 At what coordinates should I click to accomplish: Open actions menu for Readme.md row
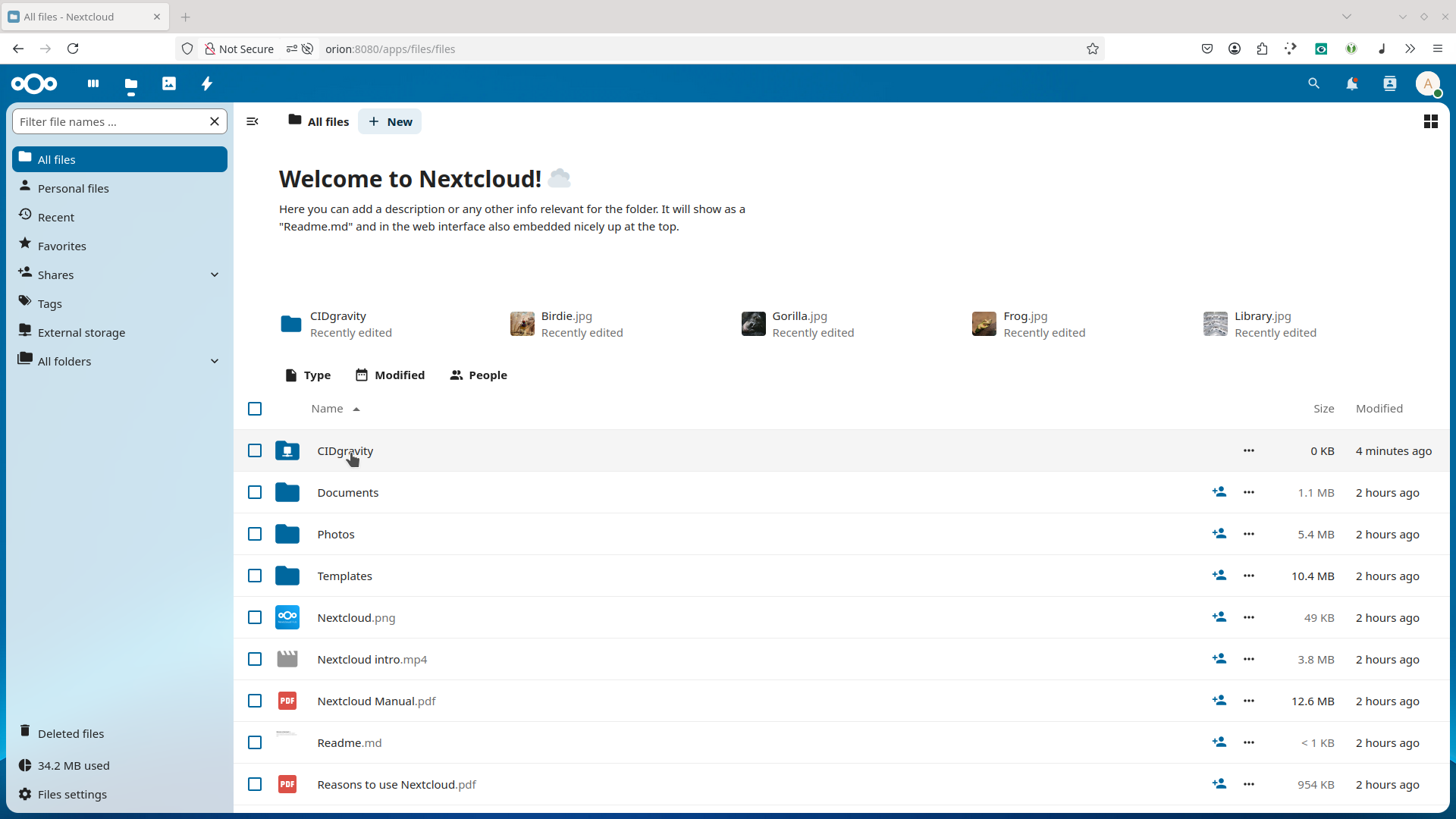tap(1249, 742)
